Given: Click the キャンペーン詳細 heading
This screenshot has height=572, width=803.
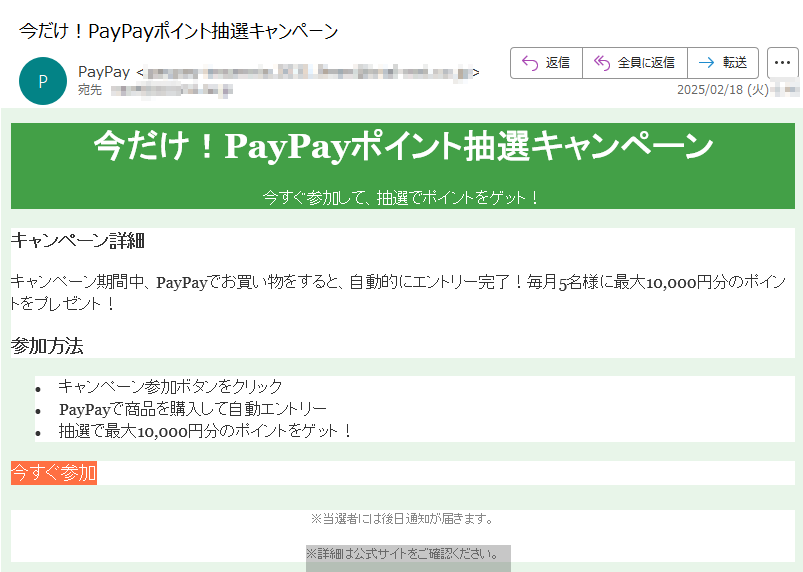Looking at the screenshot, I should (78, 240).
